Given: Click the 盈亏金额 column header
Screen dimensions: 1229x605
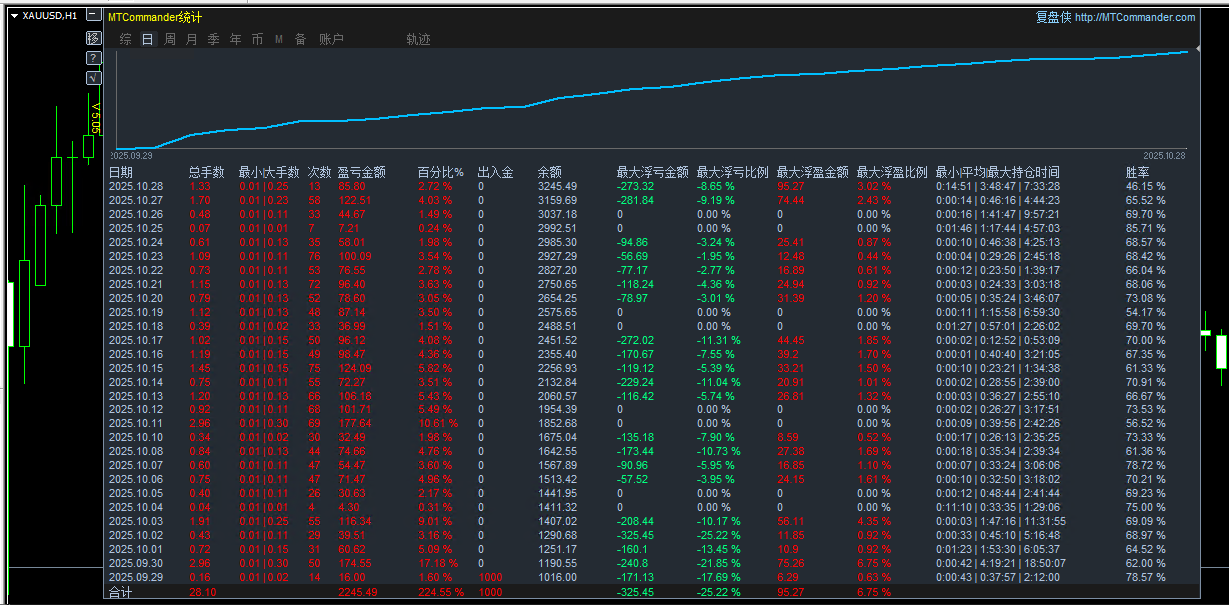Looking at the screenshot, I should (361, 172).
